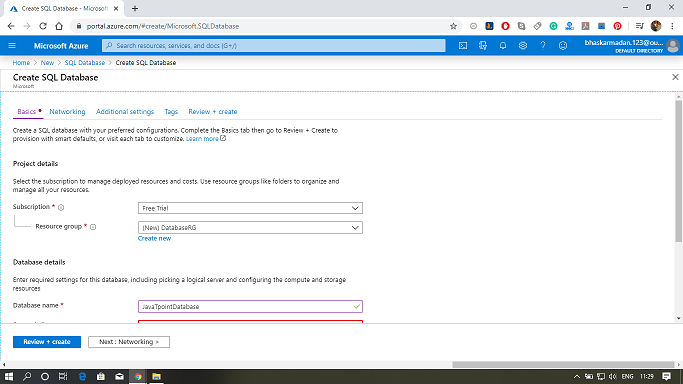Open Task View on the taskbar
The image size is (683, 384).
click(63, 377)
